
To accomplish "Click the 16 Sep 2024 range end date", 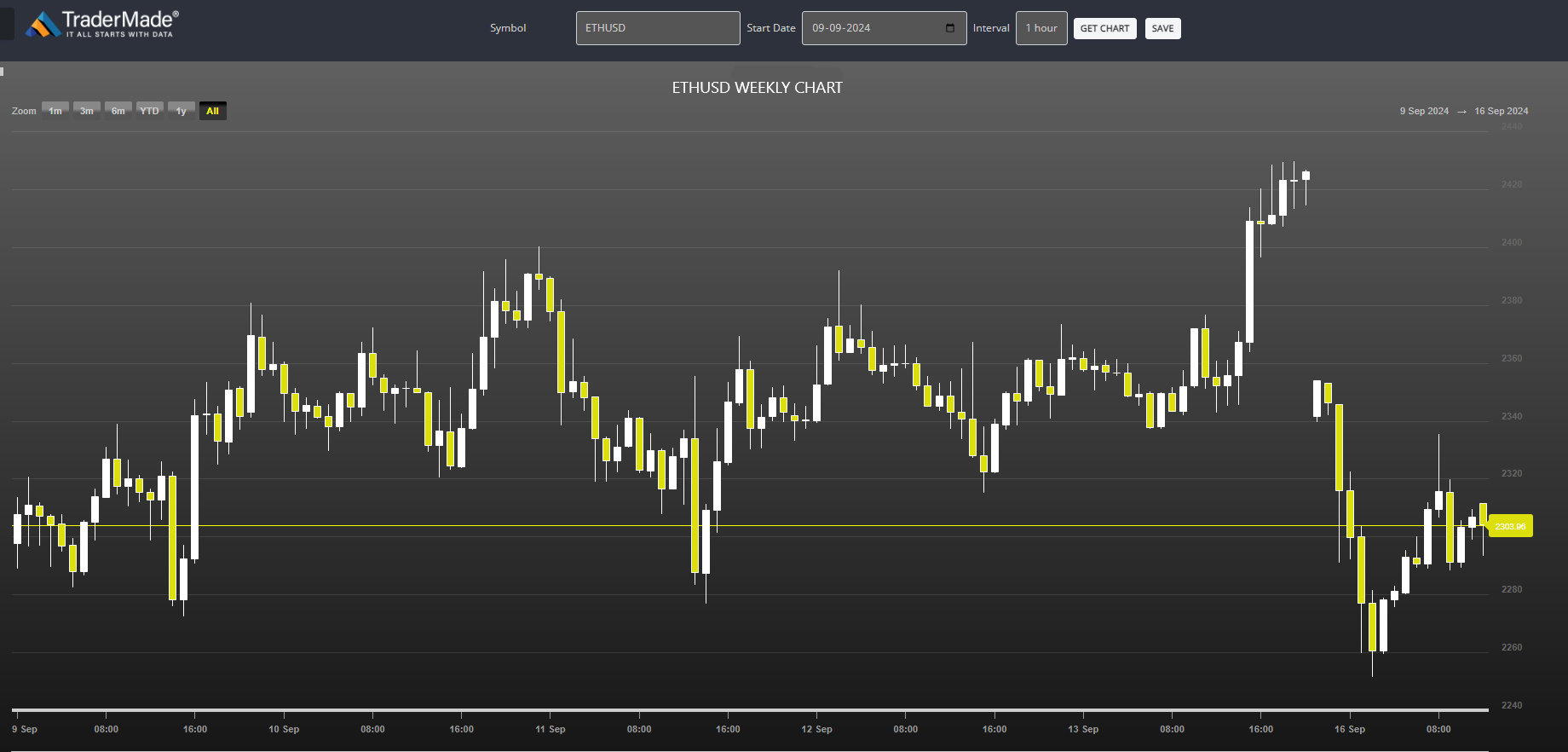I will pos(1502,111).
